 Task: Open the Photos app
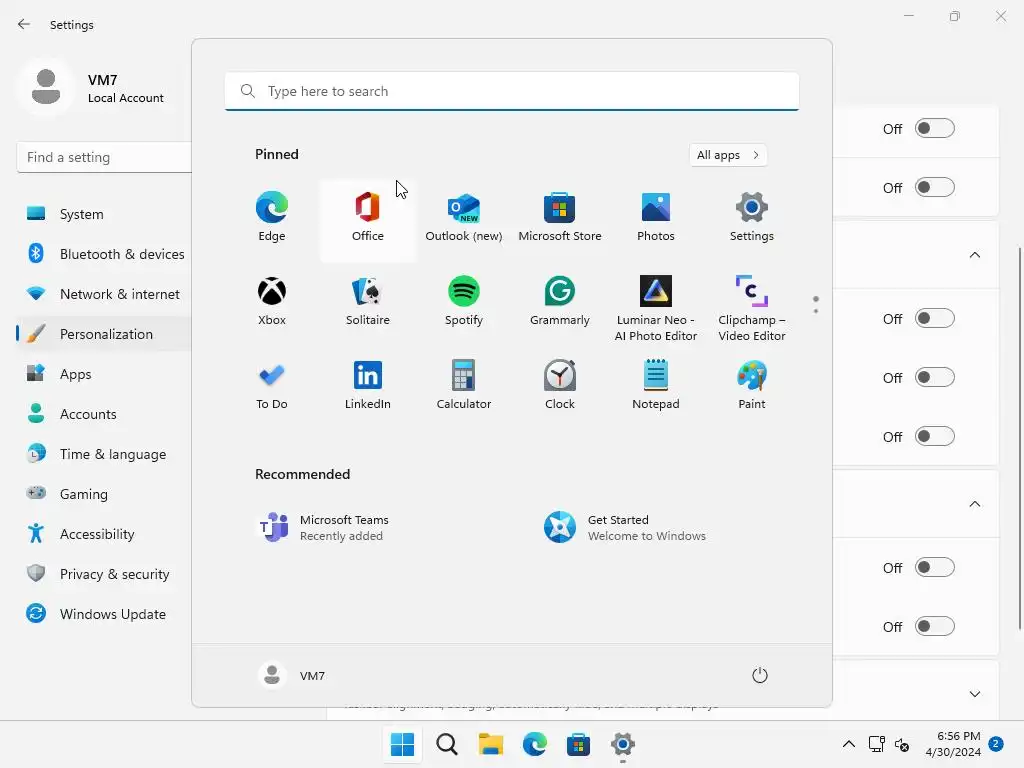click(x=656, y=217)
